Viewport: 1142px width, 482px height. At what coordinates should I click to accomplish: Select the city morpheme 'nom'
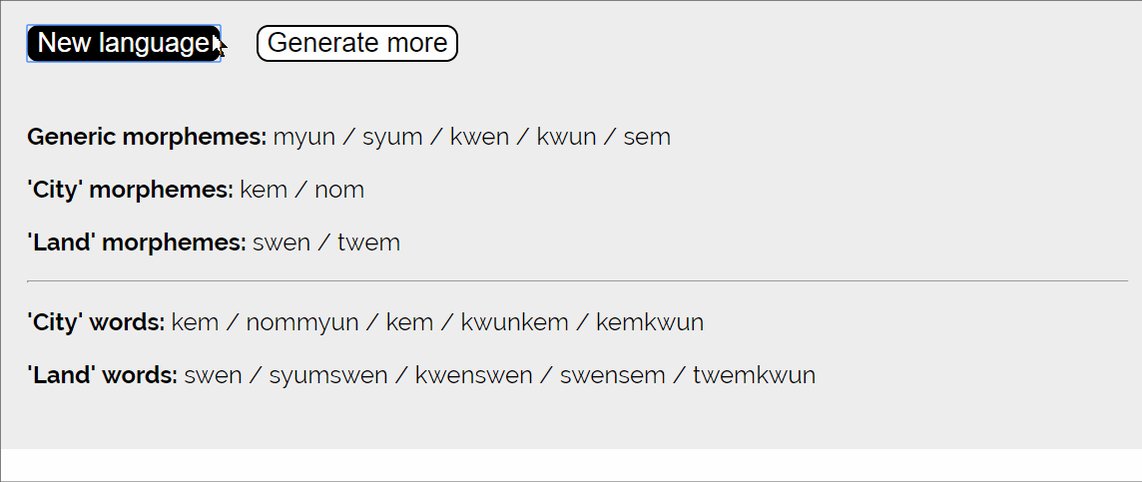(339, 190)
